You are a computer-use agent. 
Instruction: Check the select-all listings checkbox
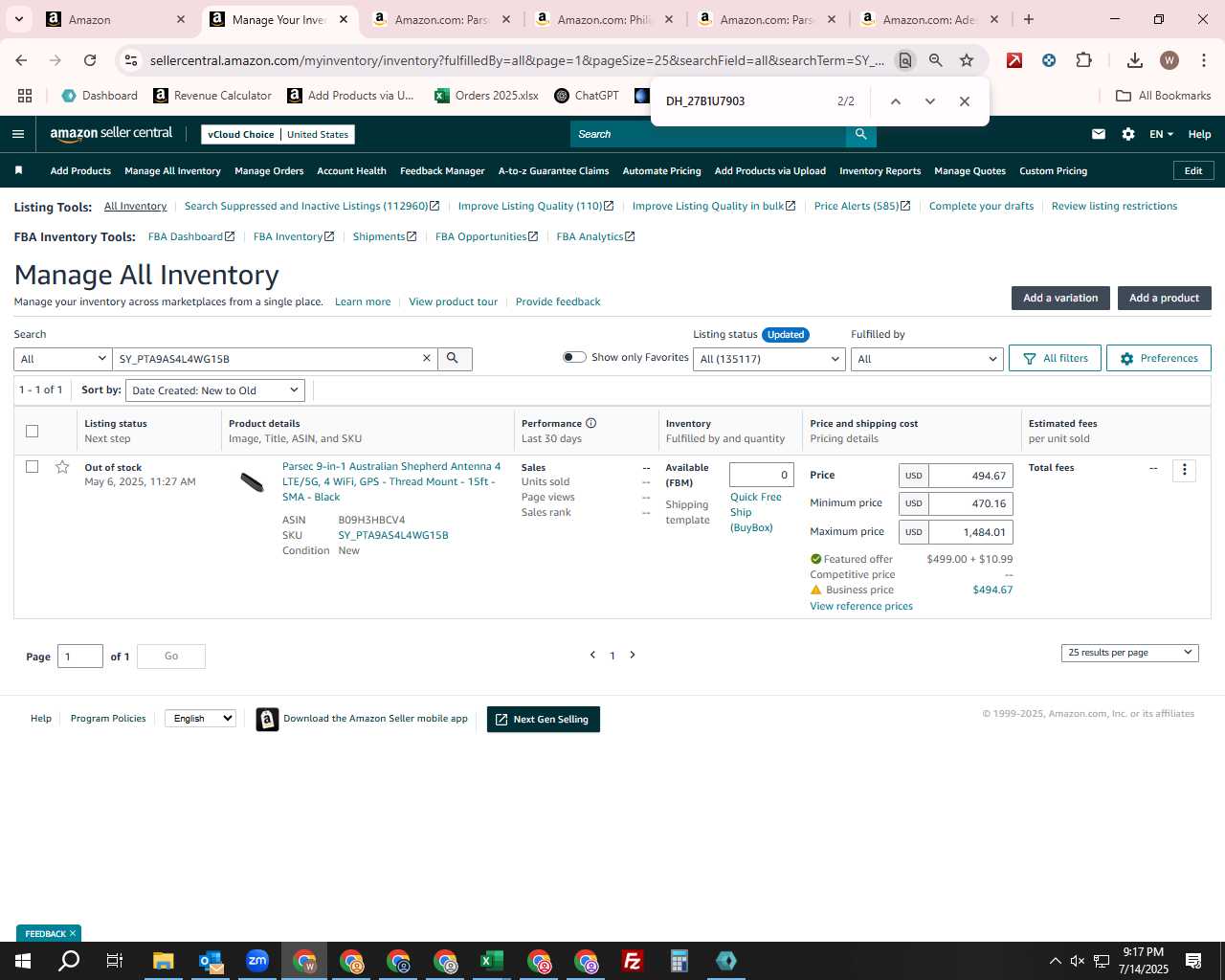click(33, 431)
